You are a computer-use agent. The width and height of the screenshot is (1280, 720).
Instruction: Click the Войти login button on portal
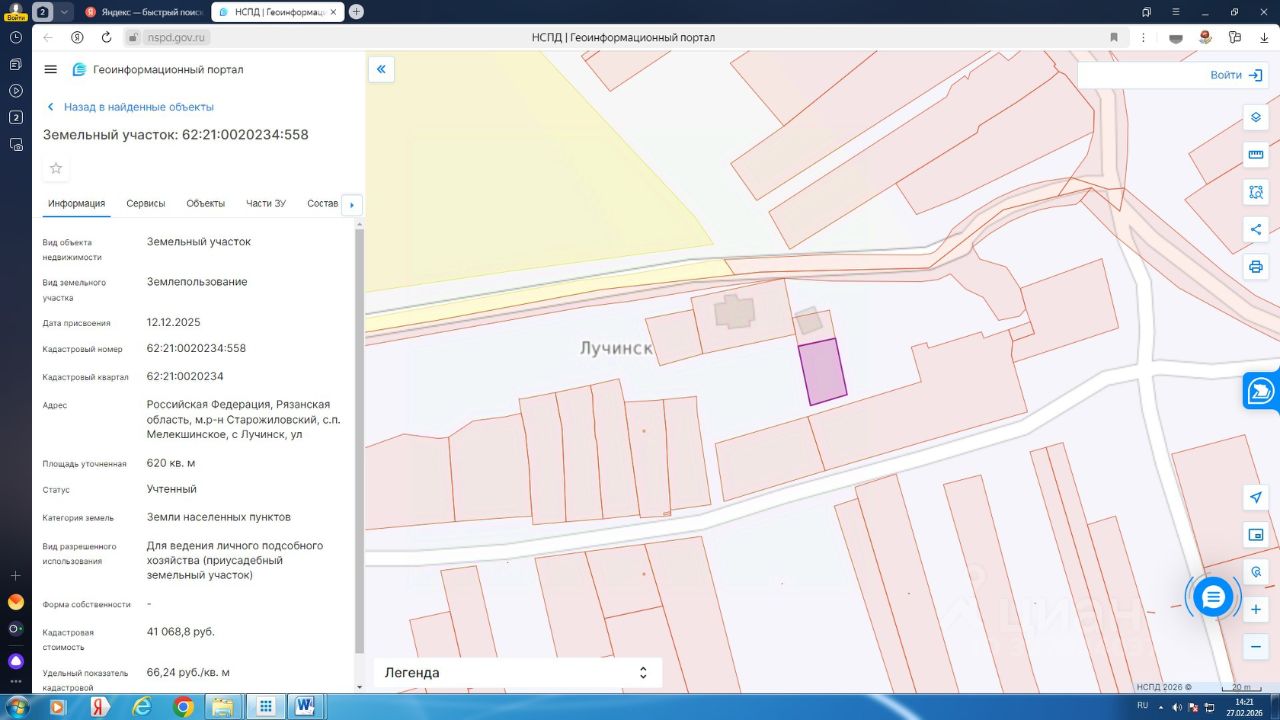1236,75
